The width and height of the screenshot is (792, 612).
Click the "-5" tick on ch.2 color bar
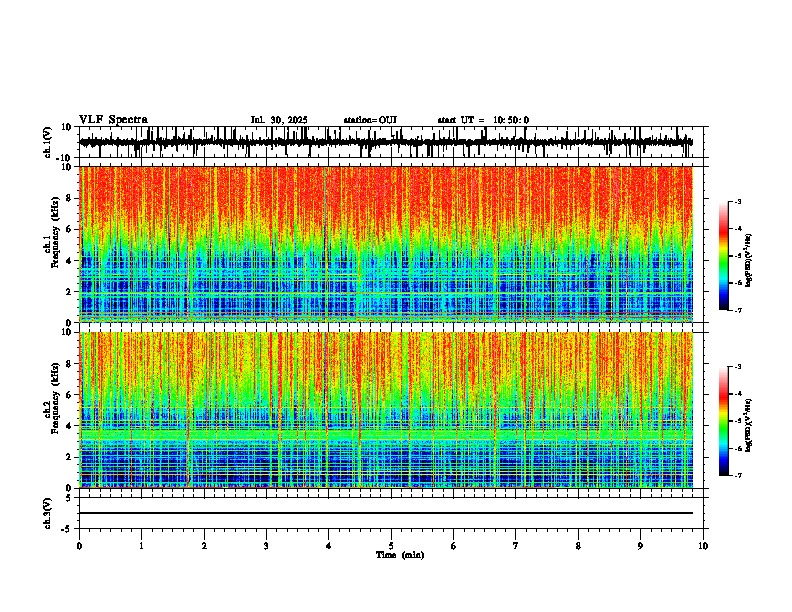[x=737, y=421]
